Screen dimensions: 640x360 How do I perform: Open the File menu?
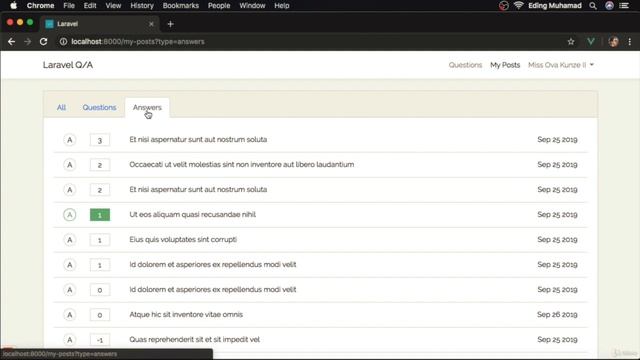[69, 6]
